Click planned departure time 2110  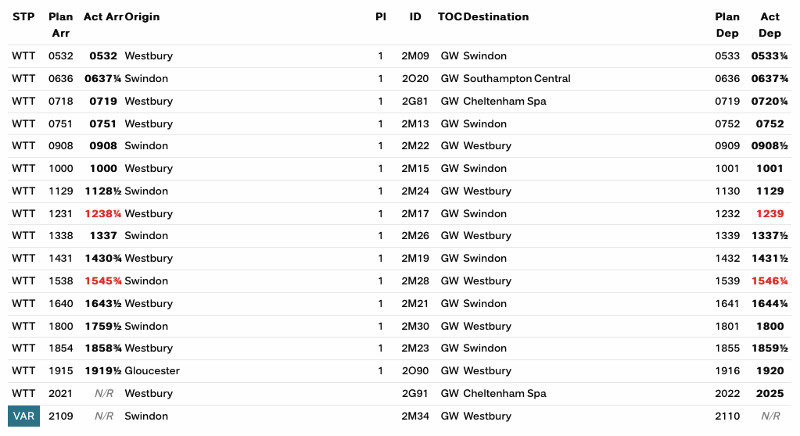(x=727, y=416)
